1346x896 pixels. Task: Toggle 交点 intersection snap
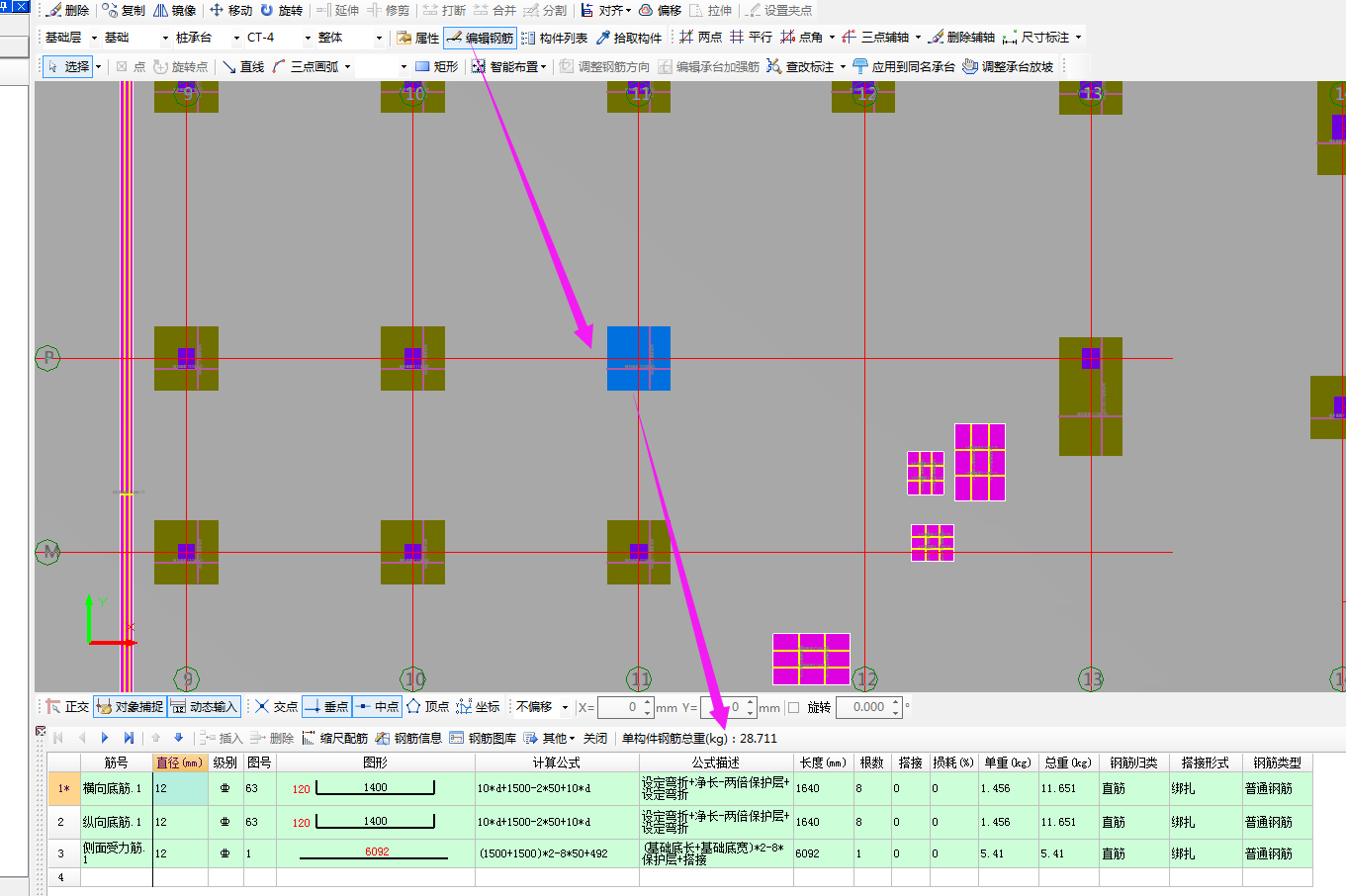(x=276, y=706)
